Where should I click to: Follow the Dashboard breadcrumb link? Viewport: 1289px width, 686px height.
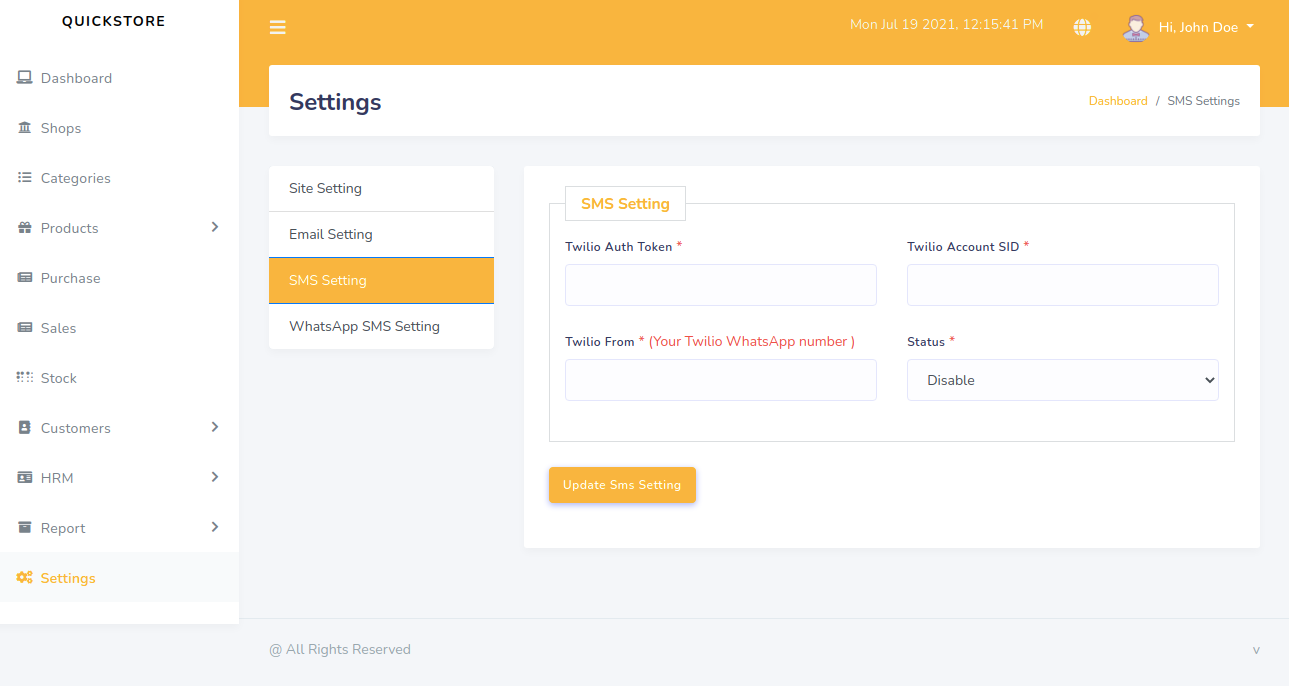click(1118, 101)
